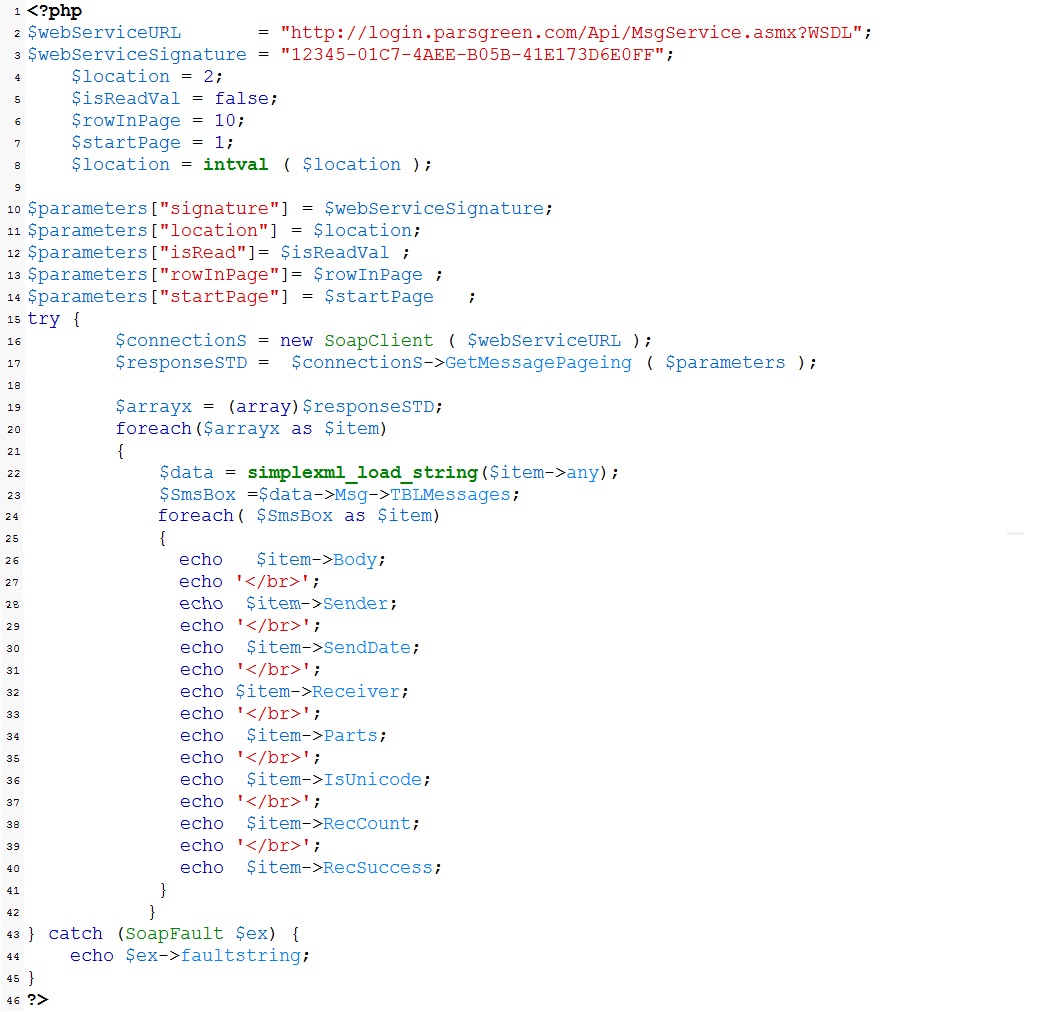Click the GetMessagePageing method call
The width and height of the screenshot is (1040, 1012).
coord(539,363)
